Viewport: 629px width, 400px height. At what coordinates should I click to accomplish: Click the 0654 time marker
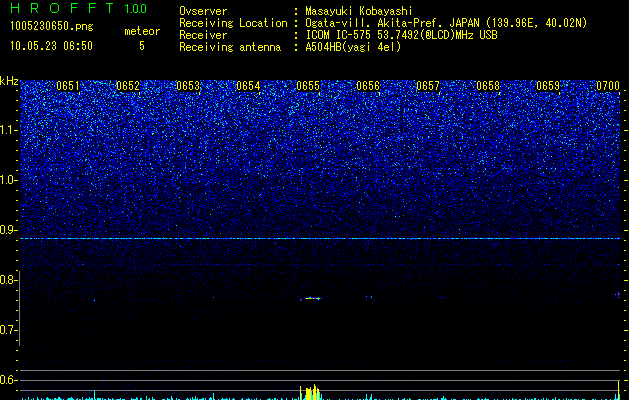click(x=248, y=86)
